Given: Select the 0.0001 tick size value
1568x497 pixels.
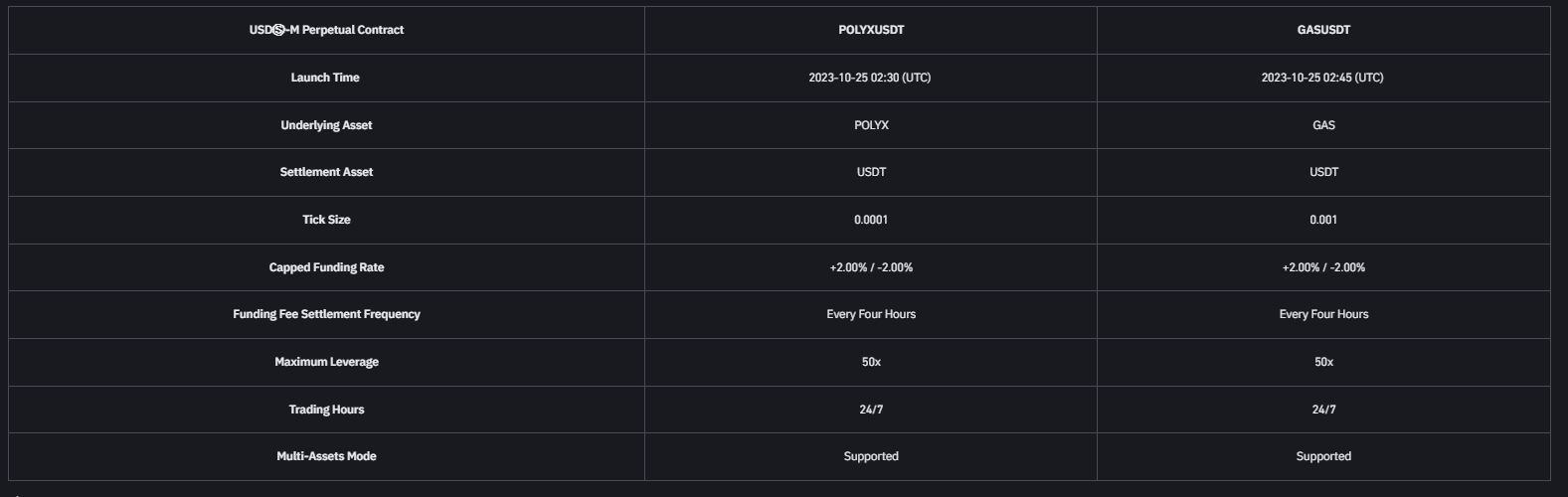Looking at the screenshot, I should (871, 220).
